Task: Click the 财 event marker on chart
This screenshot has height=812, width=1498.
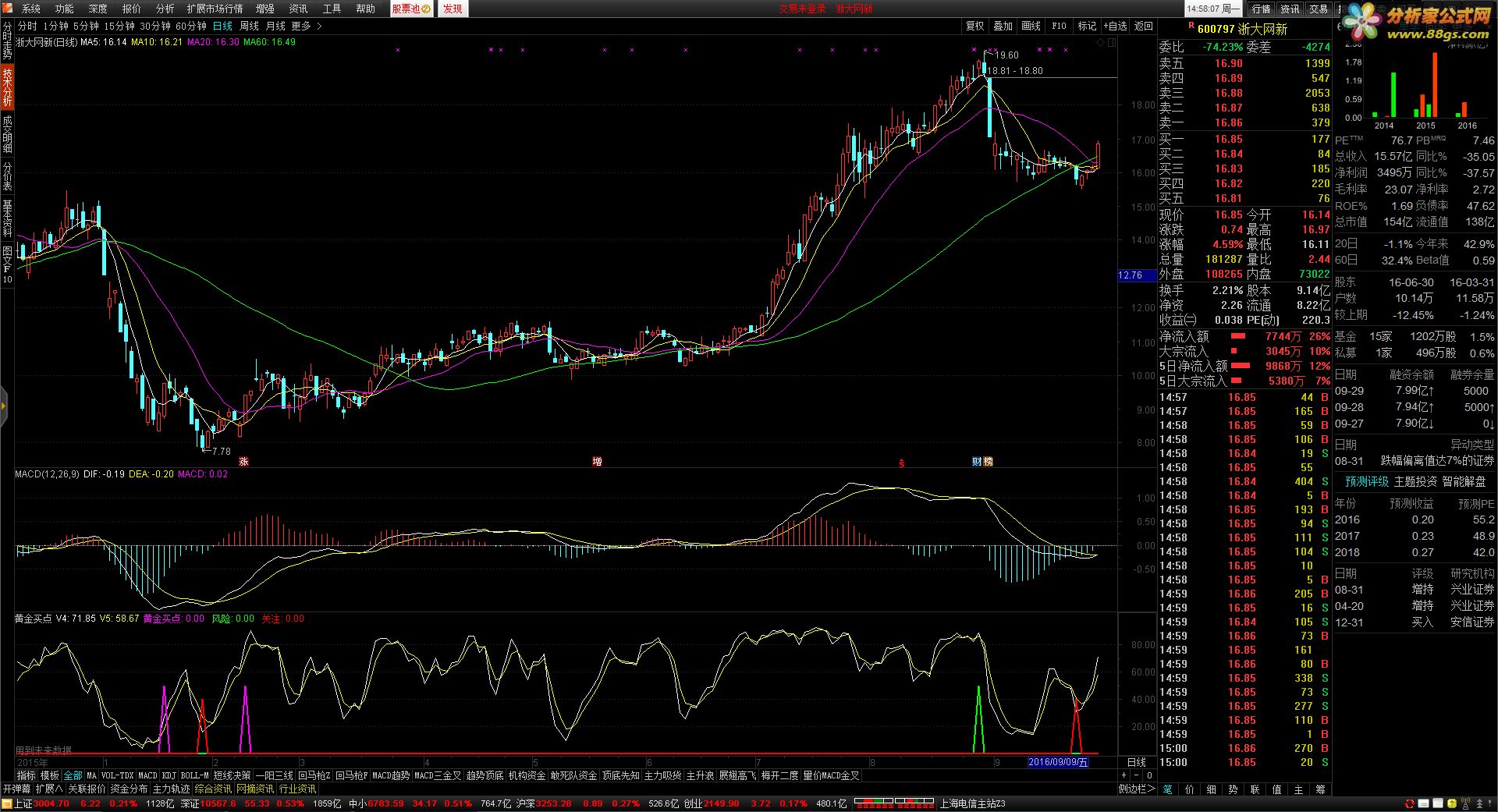Action: (x=977, y=461)
